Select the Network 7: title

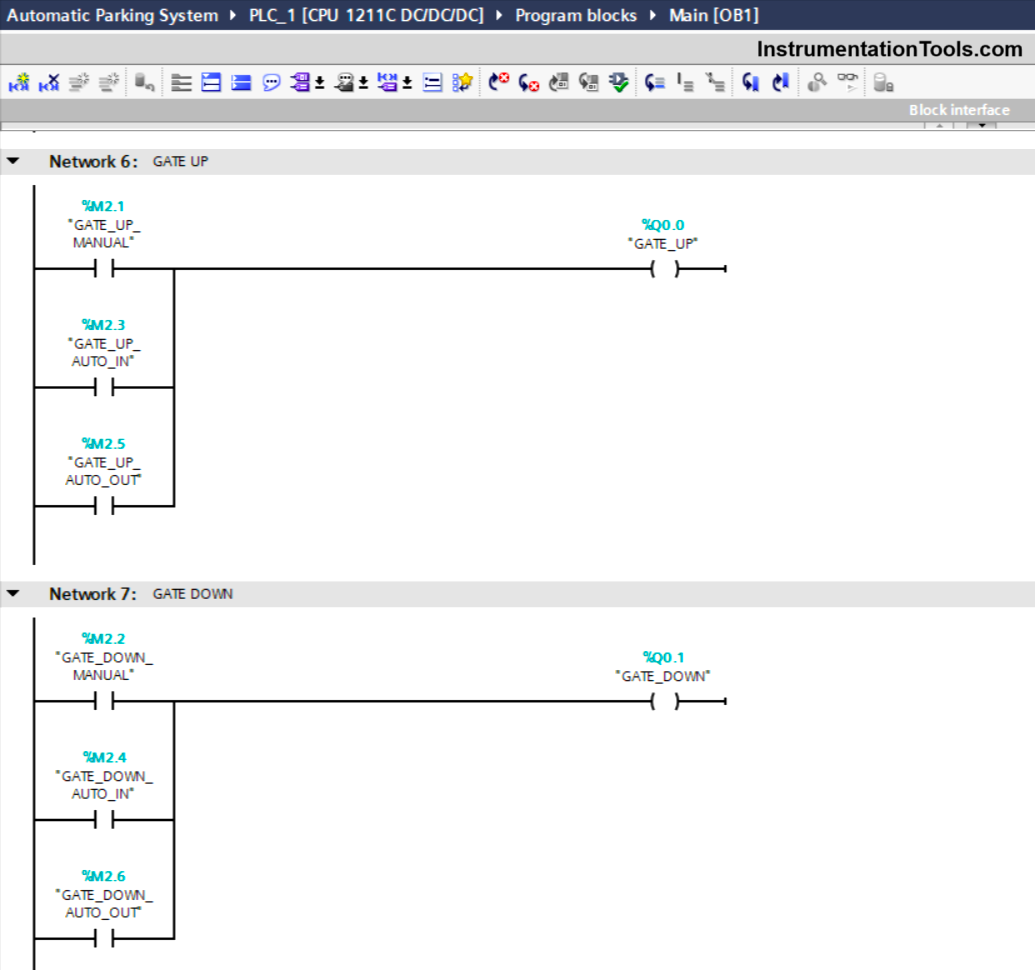coord(93,595)
